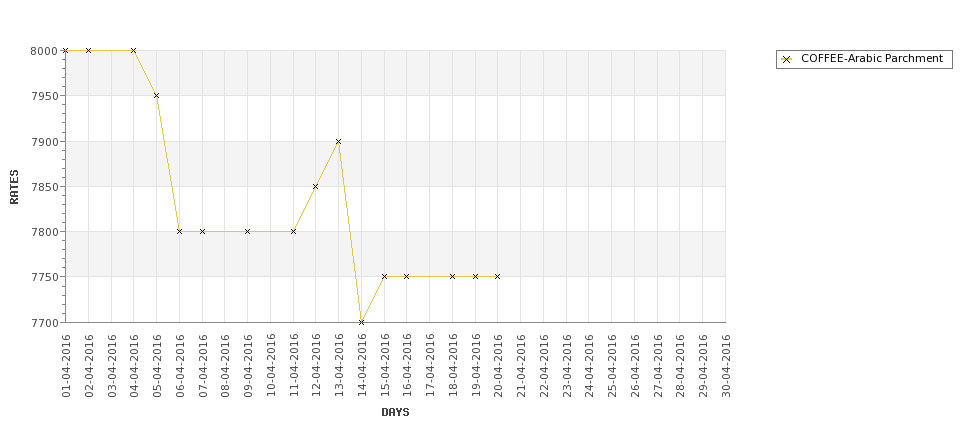This screenshot has width=975, height=429.
Task: Click the 26-04-2016 date label
Action: 635,366
